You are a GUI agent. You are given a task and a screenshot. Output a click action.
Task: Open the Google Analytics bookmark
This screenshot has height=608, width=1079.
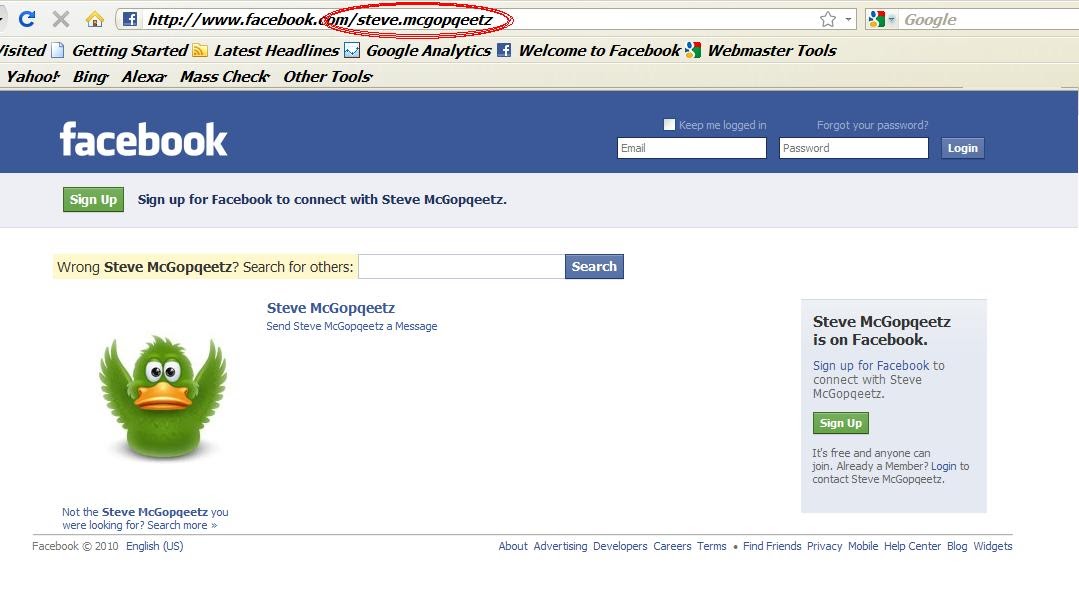pos(418,50)
